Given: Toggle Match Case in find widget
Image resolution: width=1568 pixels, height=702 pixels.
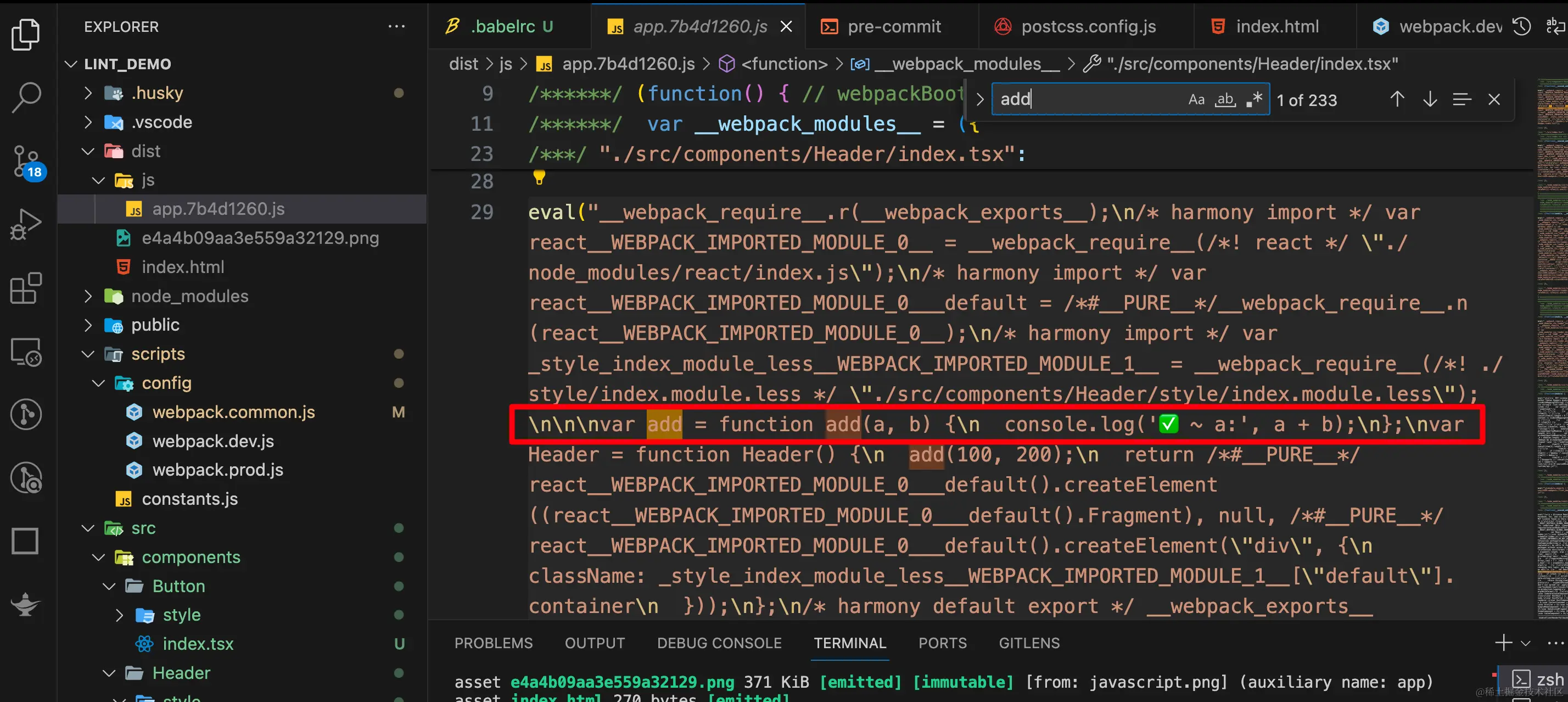Looking at the screenshot, I should coord(1197,99).
